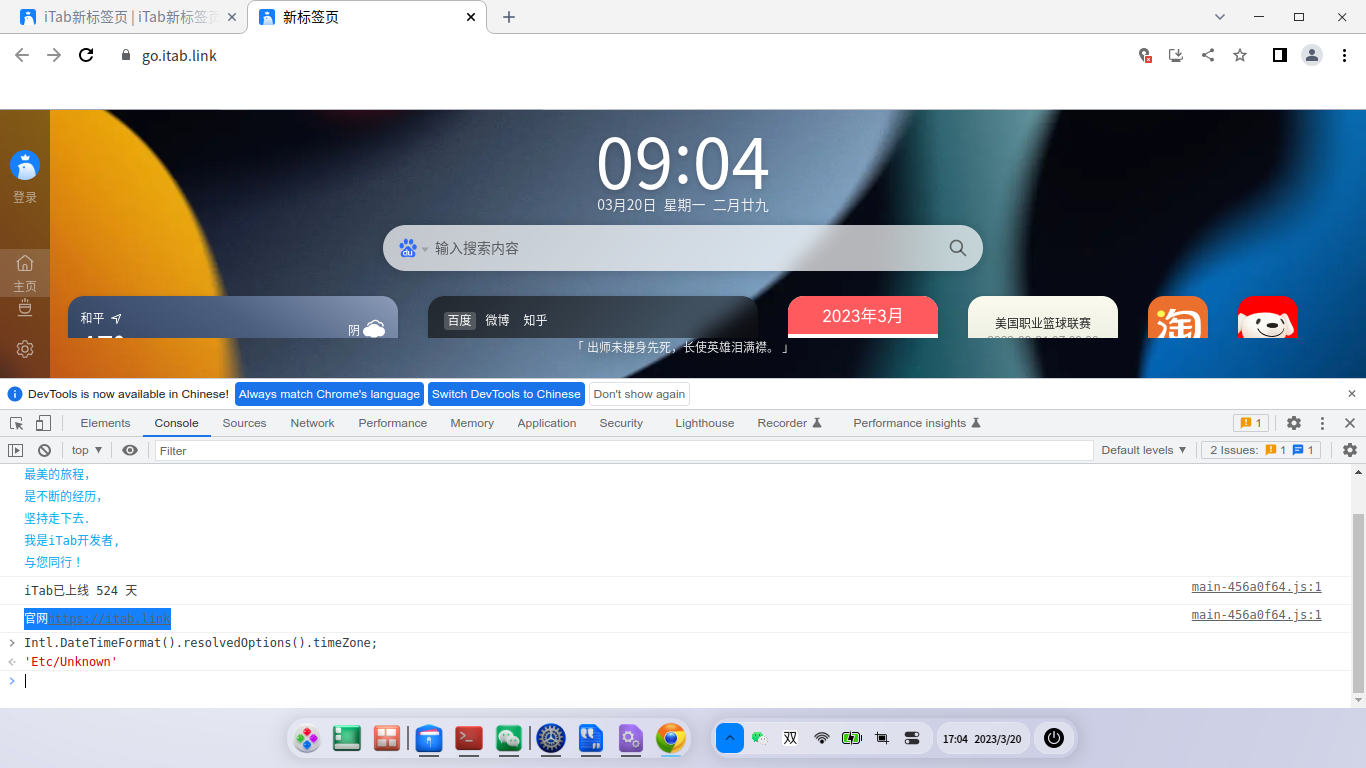Open WeChat from the dock
The height and width of the screenshot is (768, 1366).
(510, 738)
